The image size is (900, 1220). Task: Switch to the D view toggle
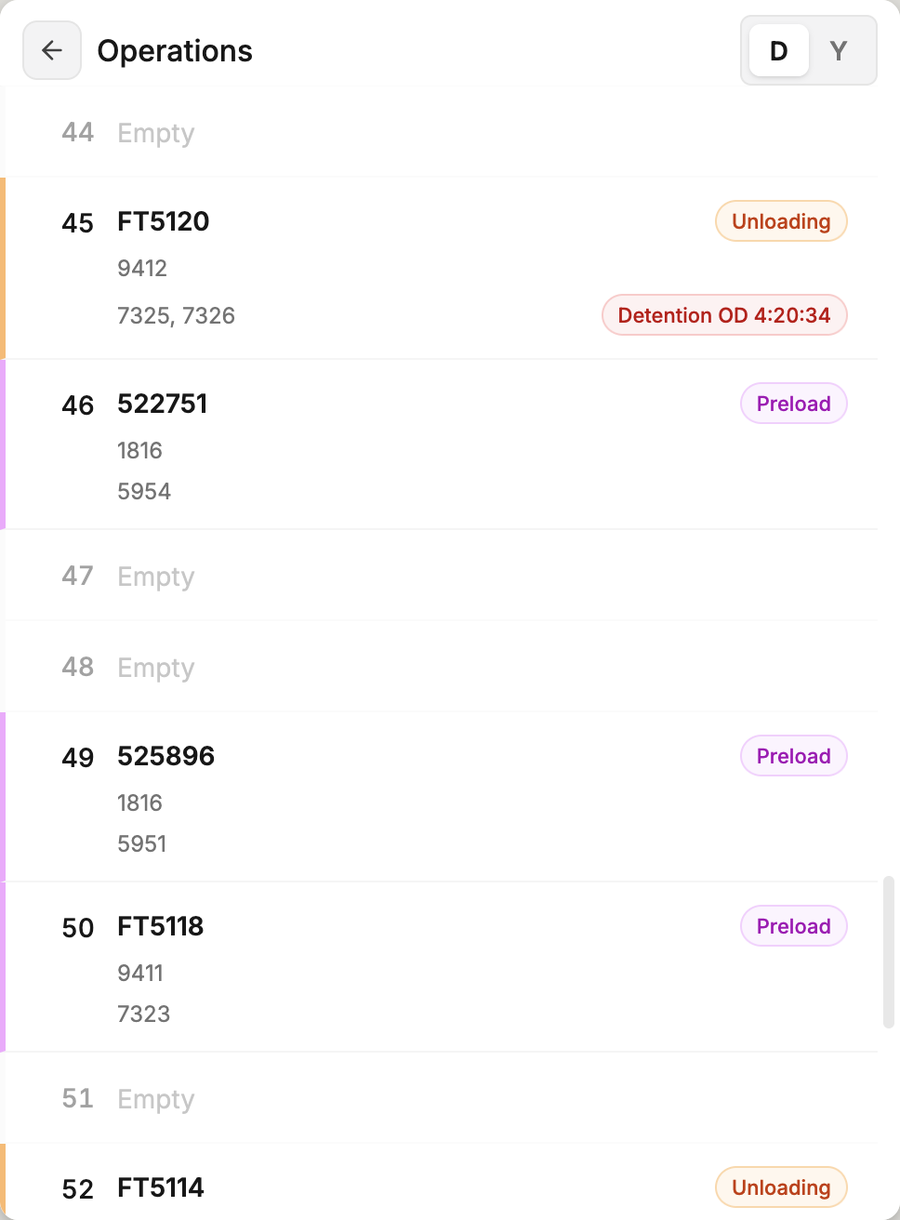coord(778,50)
